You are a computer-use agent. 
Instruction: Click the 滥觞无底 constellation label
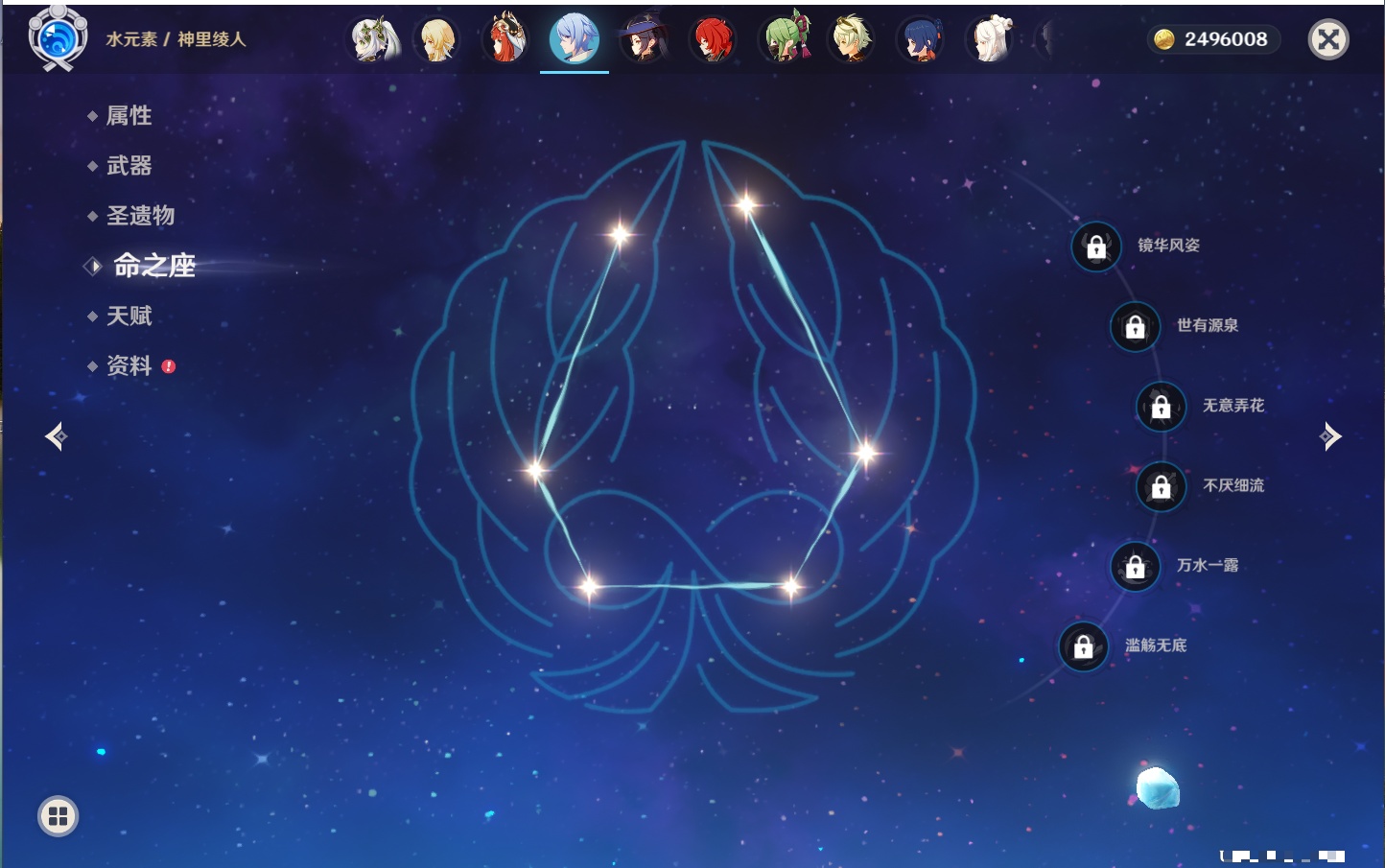pos(1156,645)
